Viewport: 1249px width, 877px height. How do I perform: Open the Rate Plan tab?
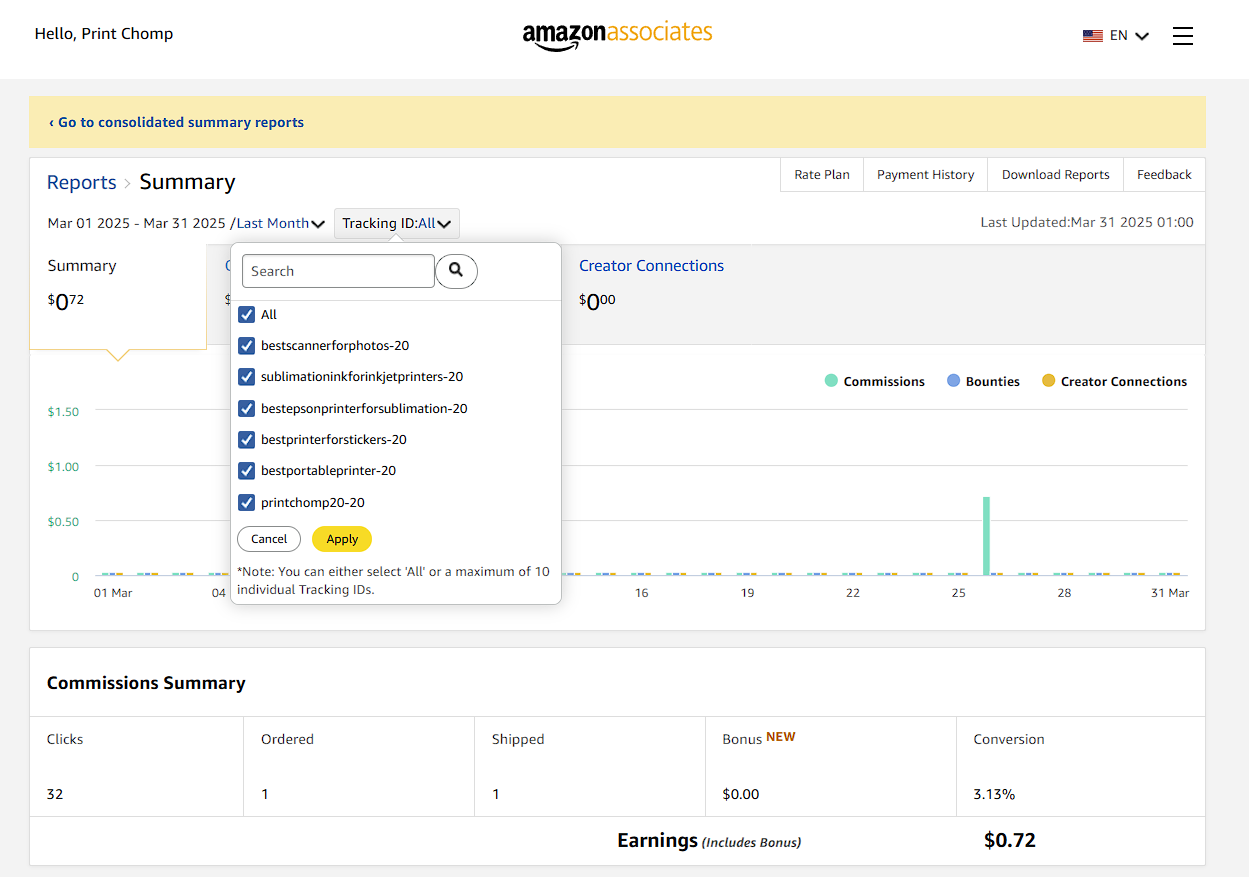pos(822,174)
